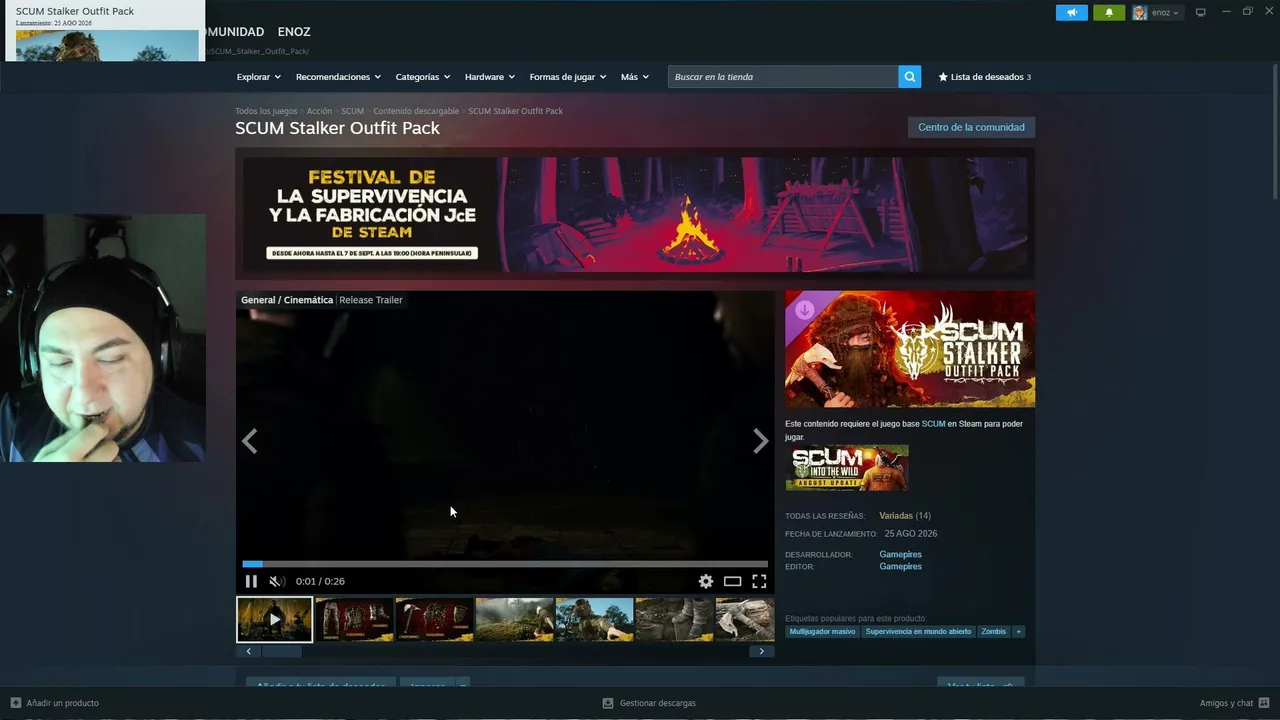Viewport: 1280px width, 720px height.
Task: Select the Zombis tag
Action: [x=993, y=632]
